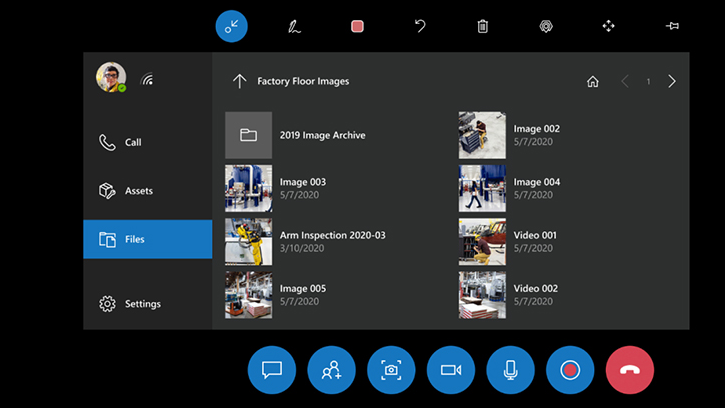Take a snapshot with camera capture button
Image resolution: width=725 pixels, height=408 pixels.
(391, 370)
